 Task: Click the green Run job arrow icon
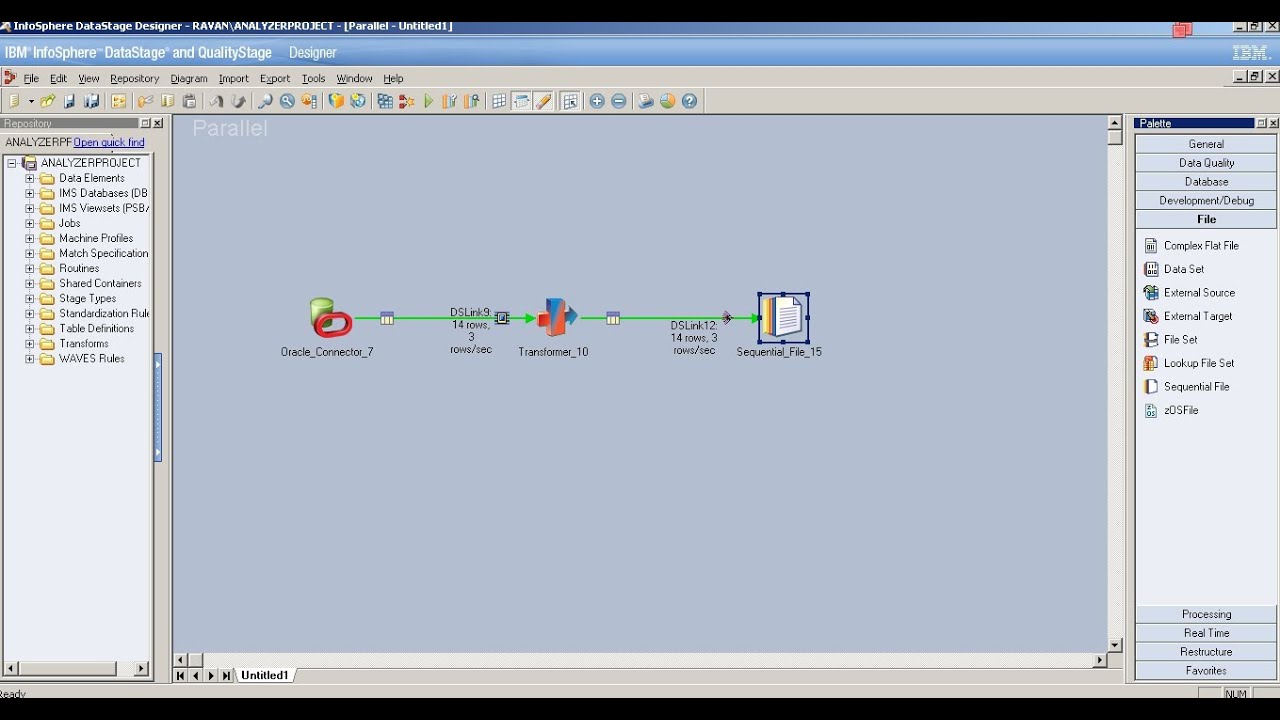click(429, 101)
